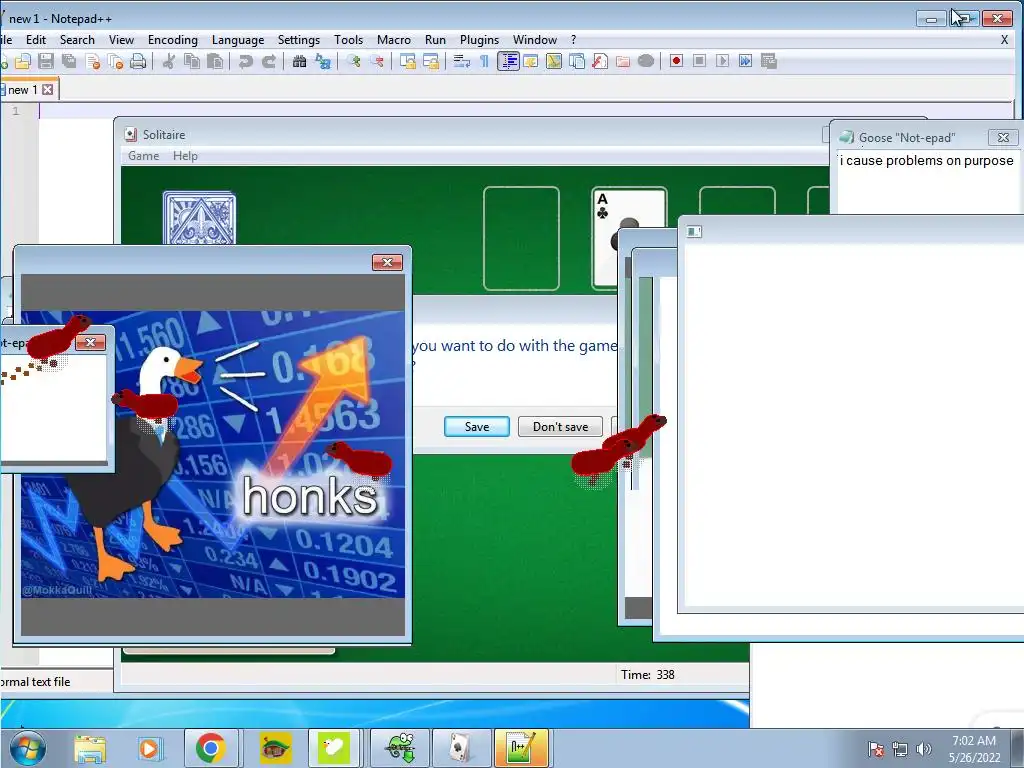This screenshot has width=1024, height=768.
Task: Click the Paste icon in Notepad++ toolbar
Action: point(215,61)
